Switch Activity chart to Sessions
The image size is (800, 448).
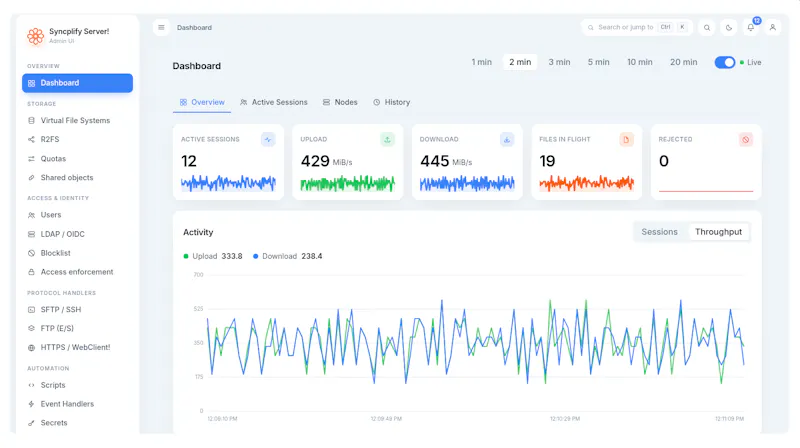[659, 232]
